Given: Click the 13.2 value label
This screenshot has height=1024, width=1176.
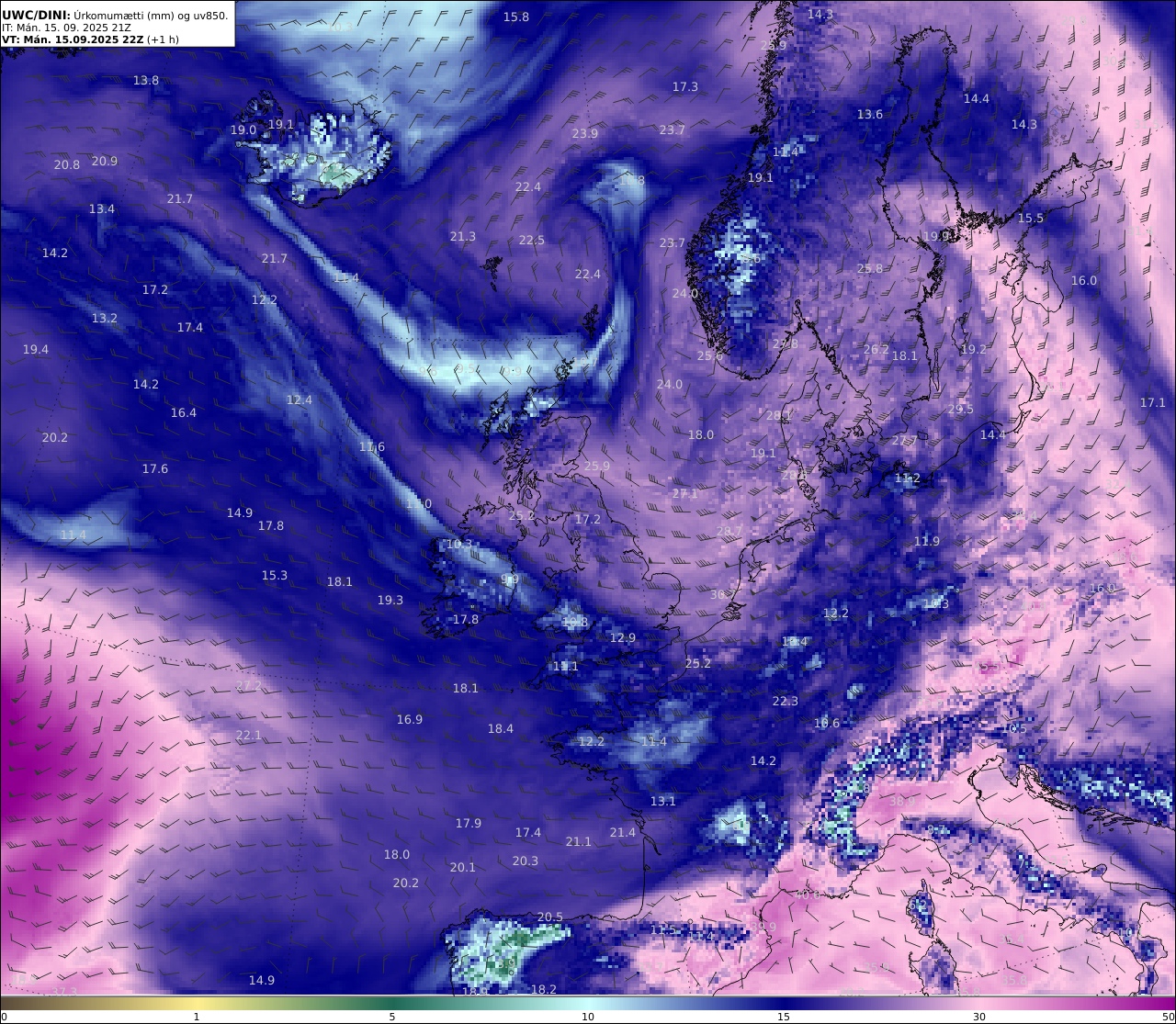Looking at the screenshot, I should click(105, 318).
